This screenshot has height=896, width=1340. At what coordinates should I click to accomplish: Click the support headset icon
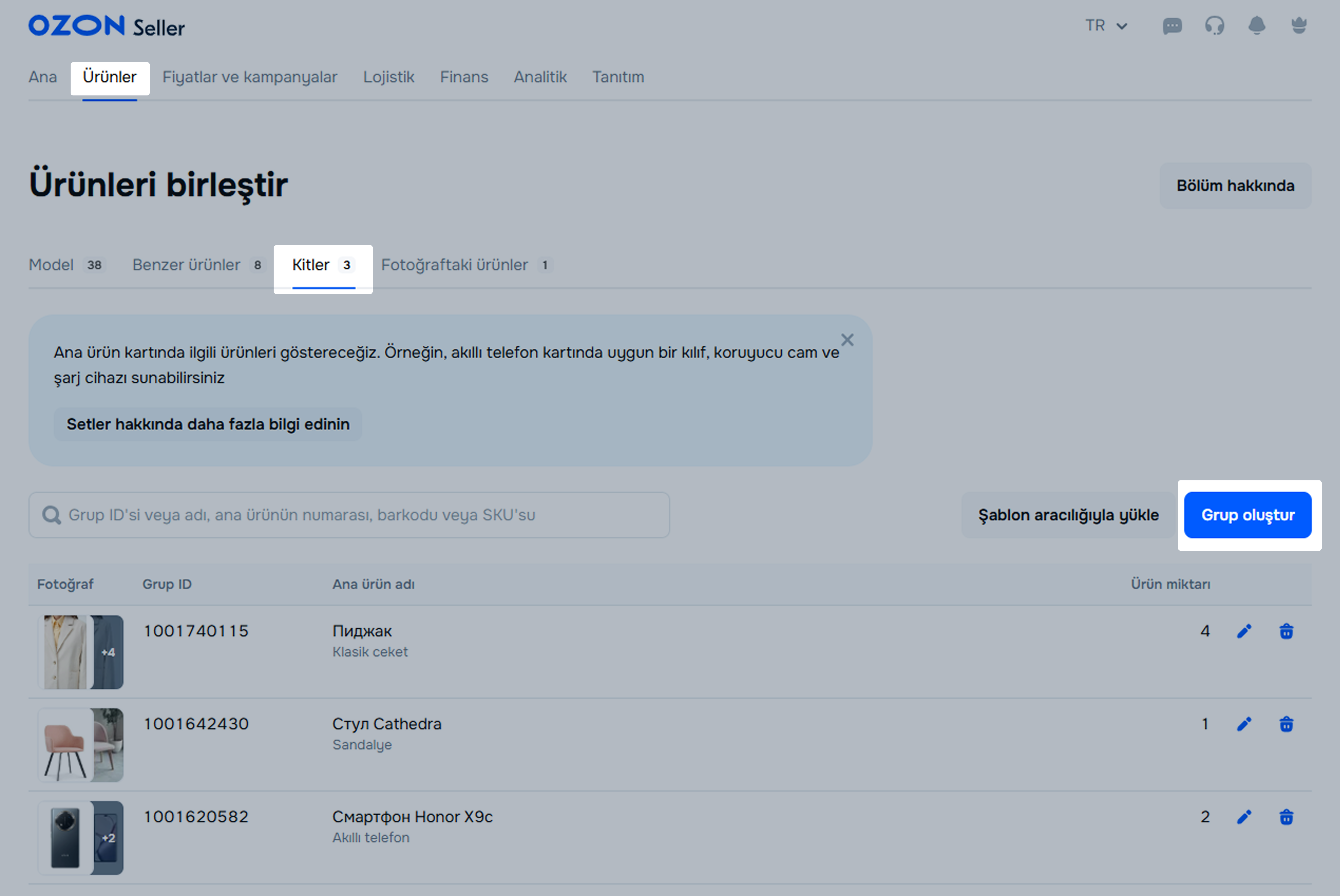pyautogui.click(x=1214, y=26)
